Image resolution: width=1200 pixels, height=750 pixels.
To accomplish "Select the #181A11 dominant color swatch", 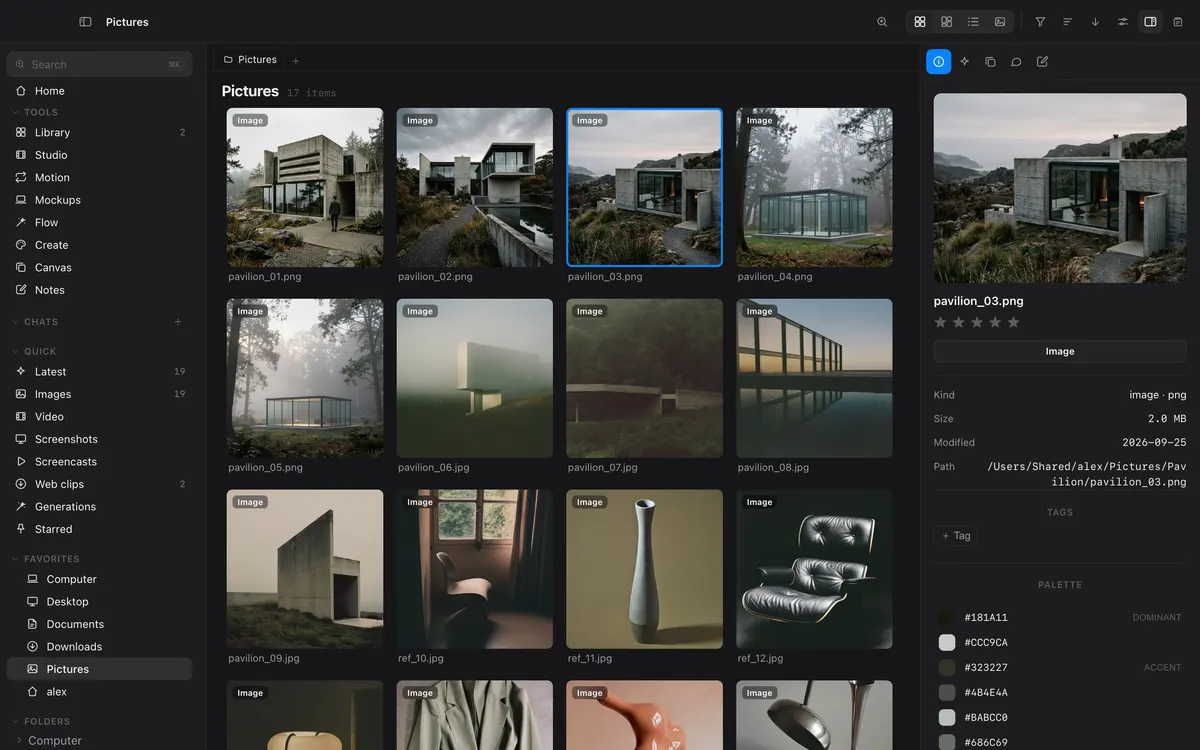I will (947, 618).
